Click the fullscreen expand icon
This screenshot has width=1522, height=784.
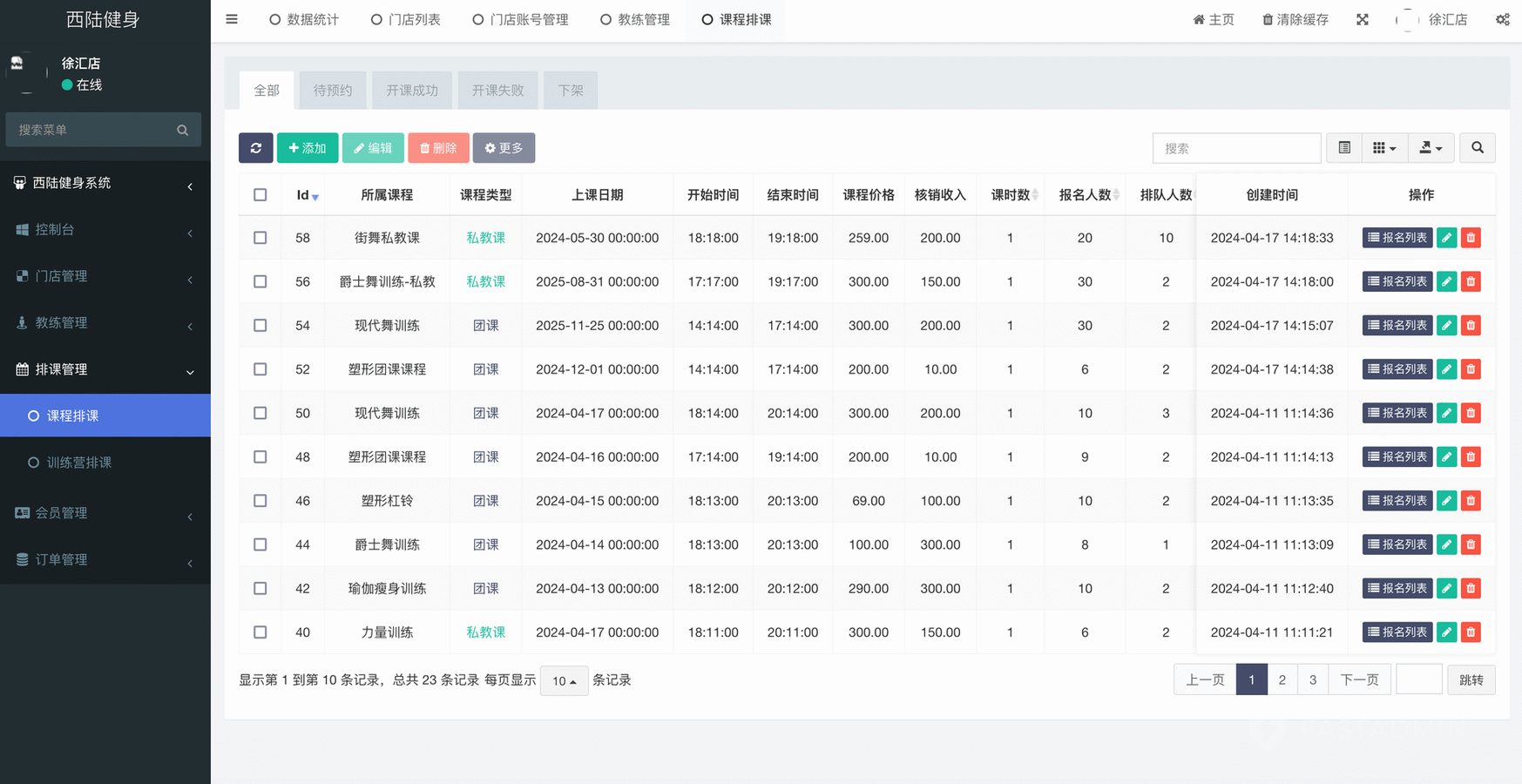coord(1362,19)
